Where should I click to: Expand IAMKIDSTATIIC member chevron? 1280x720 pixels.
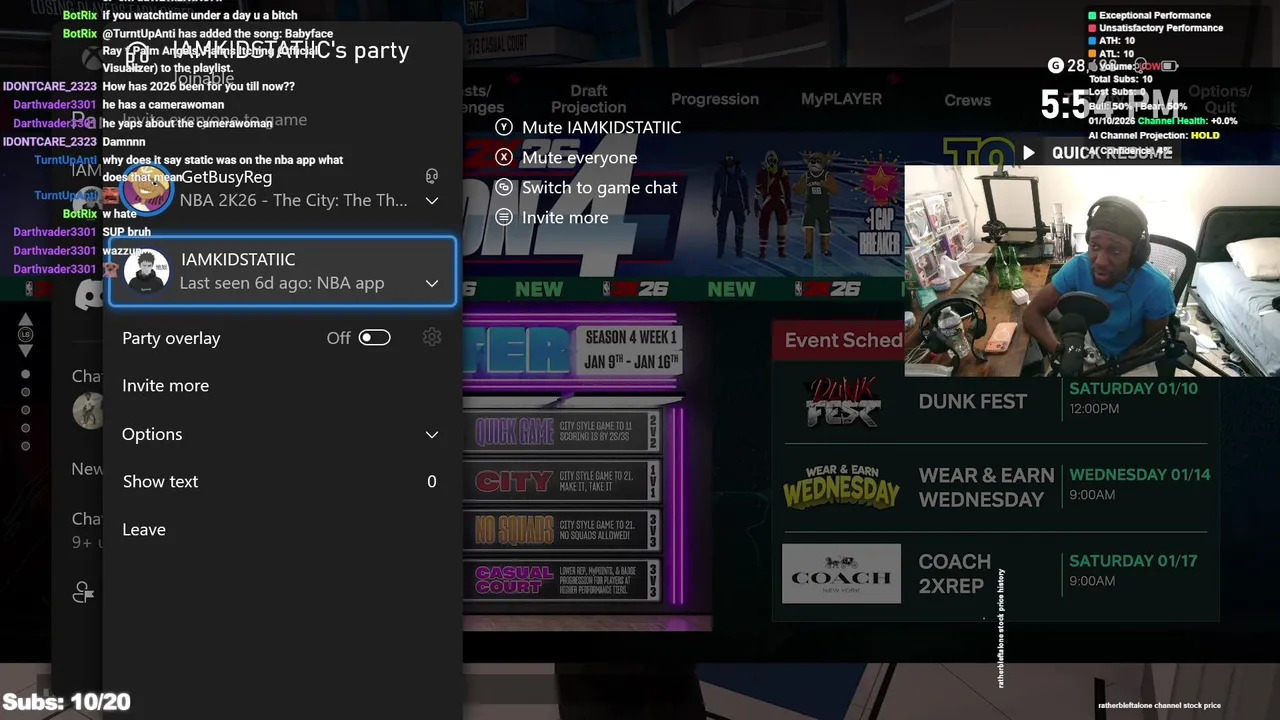[432, 283]
